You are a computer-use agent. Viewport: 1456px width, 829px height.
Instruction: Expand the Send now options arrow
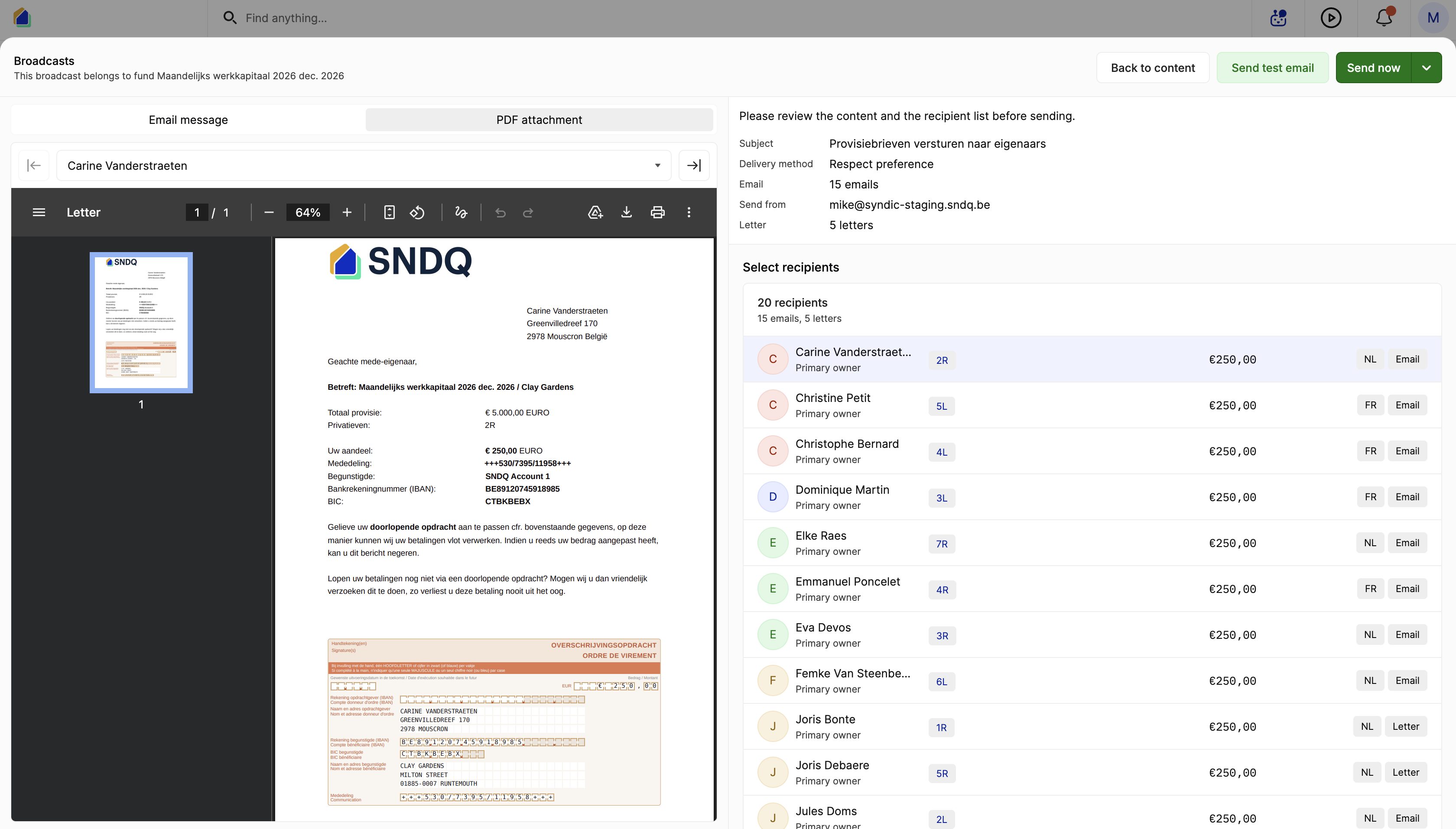click(x=1427, y=68)
